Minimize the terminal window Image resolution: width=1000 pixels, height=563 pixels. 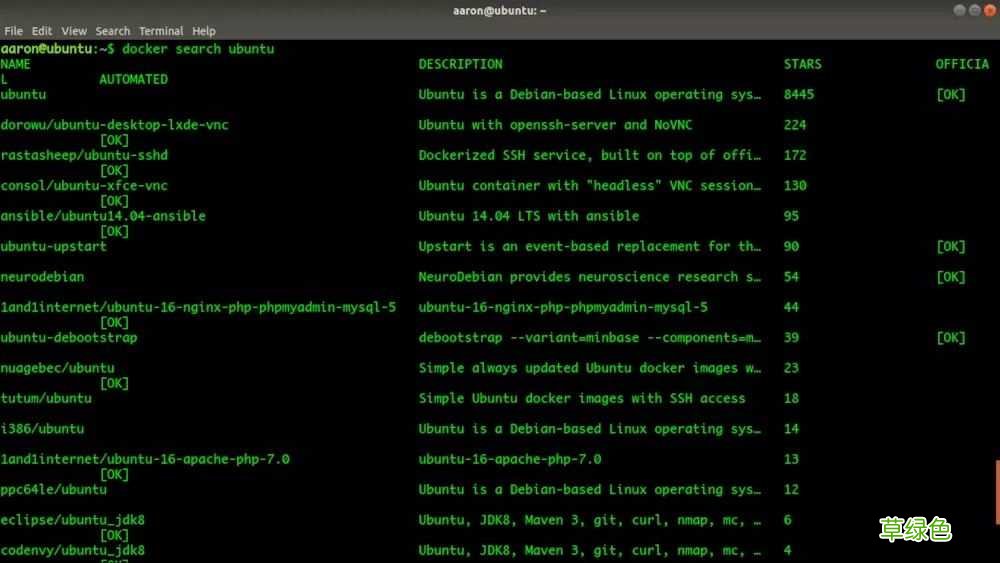959,10
